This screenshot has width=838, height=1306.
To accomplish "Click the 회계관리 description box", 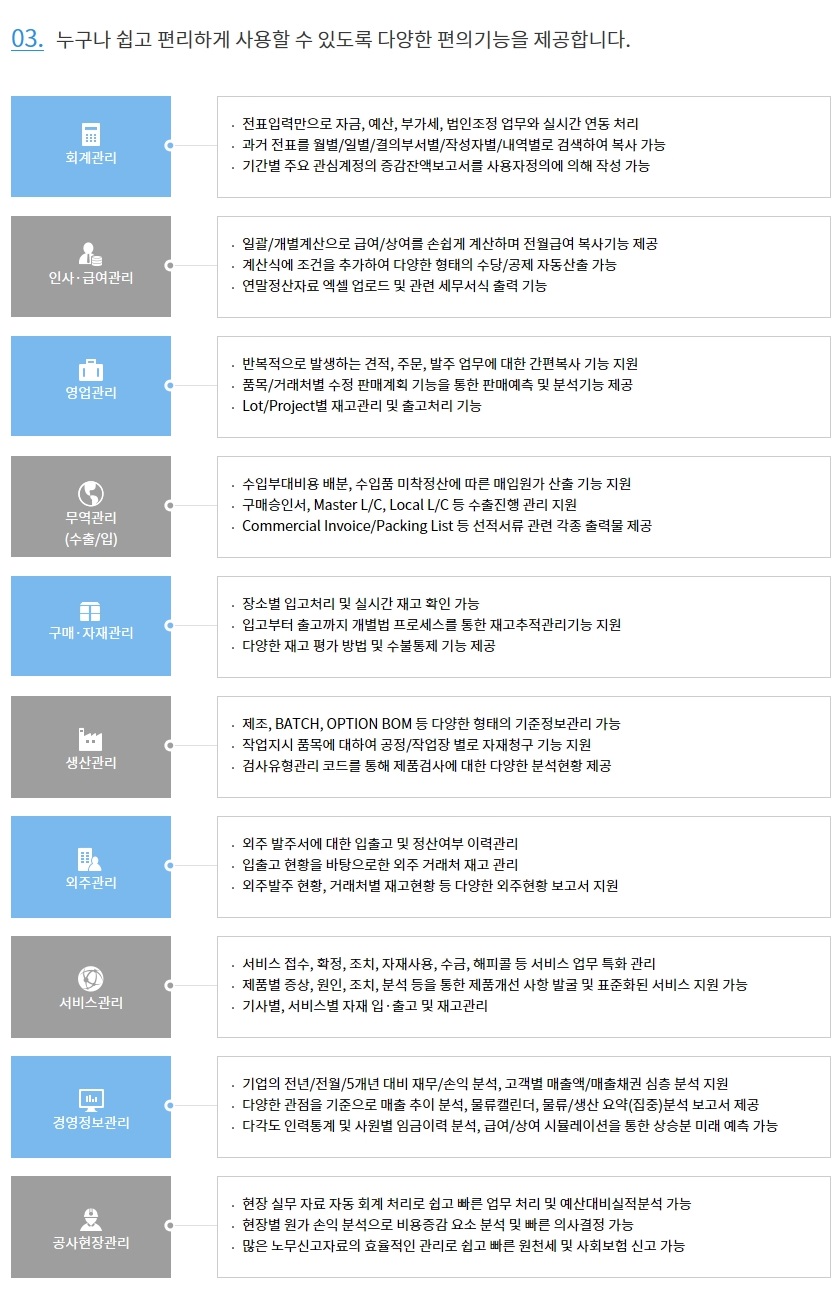I will pyautogui.click(x=524, y=146).
